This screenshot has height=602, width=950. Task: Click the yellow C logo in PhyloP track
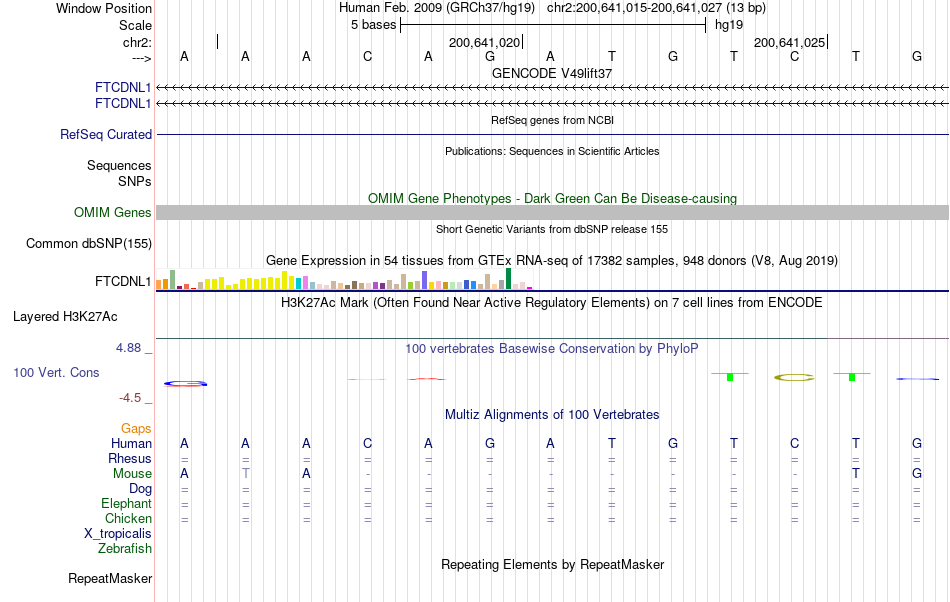794,377
